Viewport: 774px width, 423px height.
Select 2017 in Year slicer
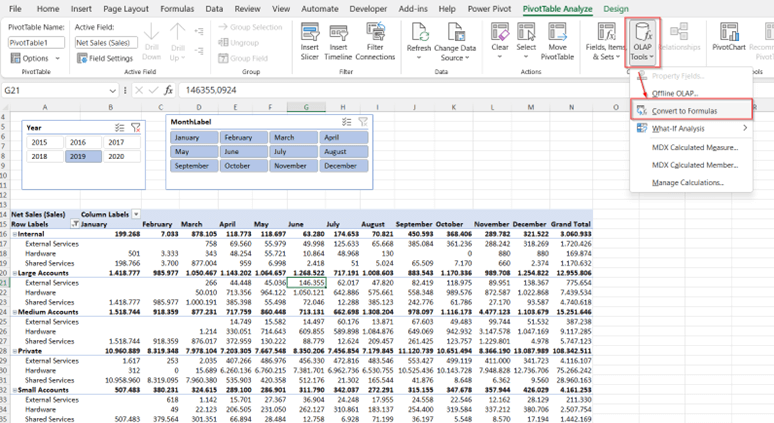click(122, 142)
